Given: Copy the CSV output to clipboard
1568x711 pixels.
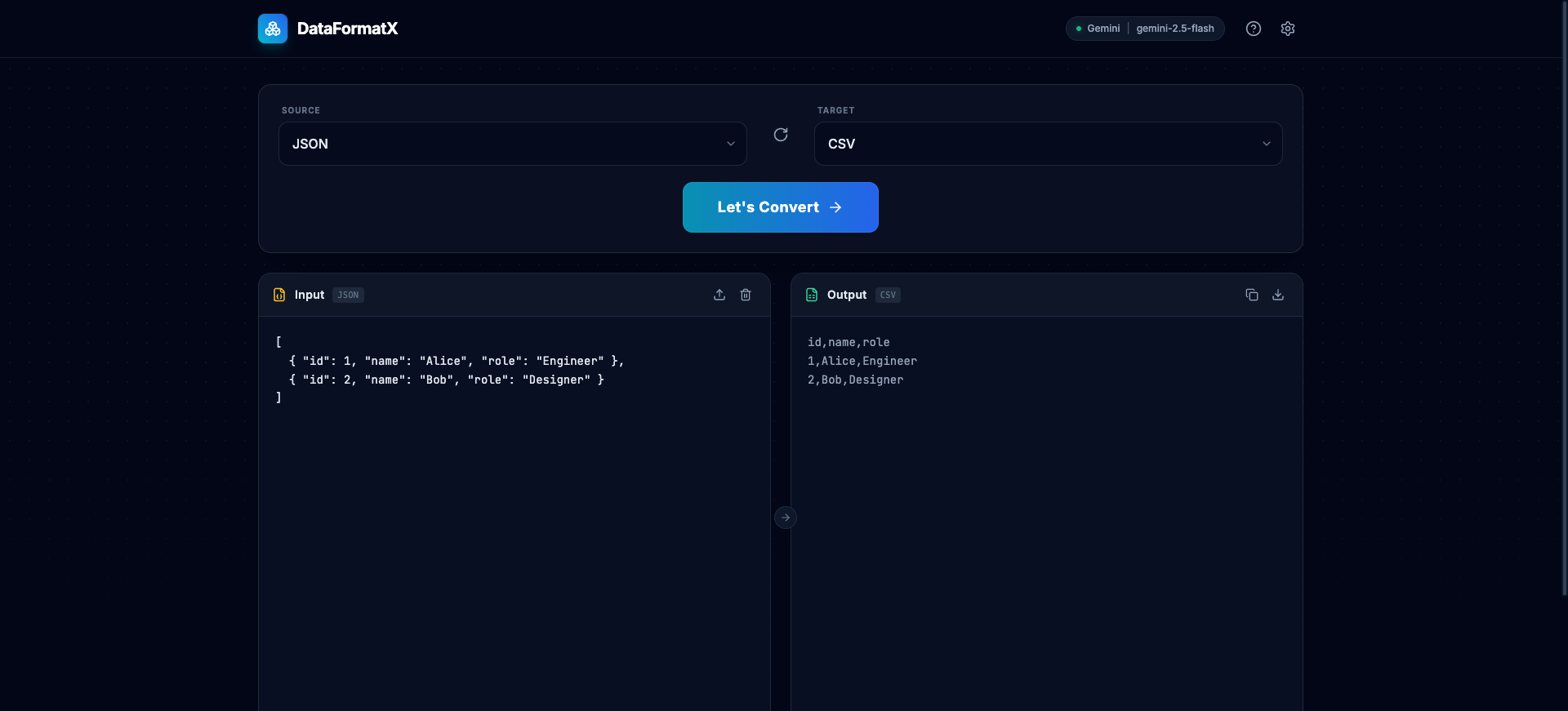Looking at the screenshot, I should click(x=1252, y=295).
